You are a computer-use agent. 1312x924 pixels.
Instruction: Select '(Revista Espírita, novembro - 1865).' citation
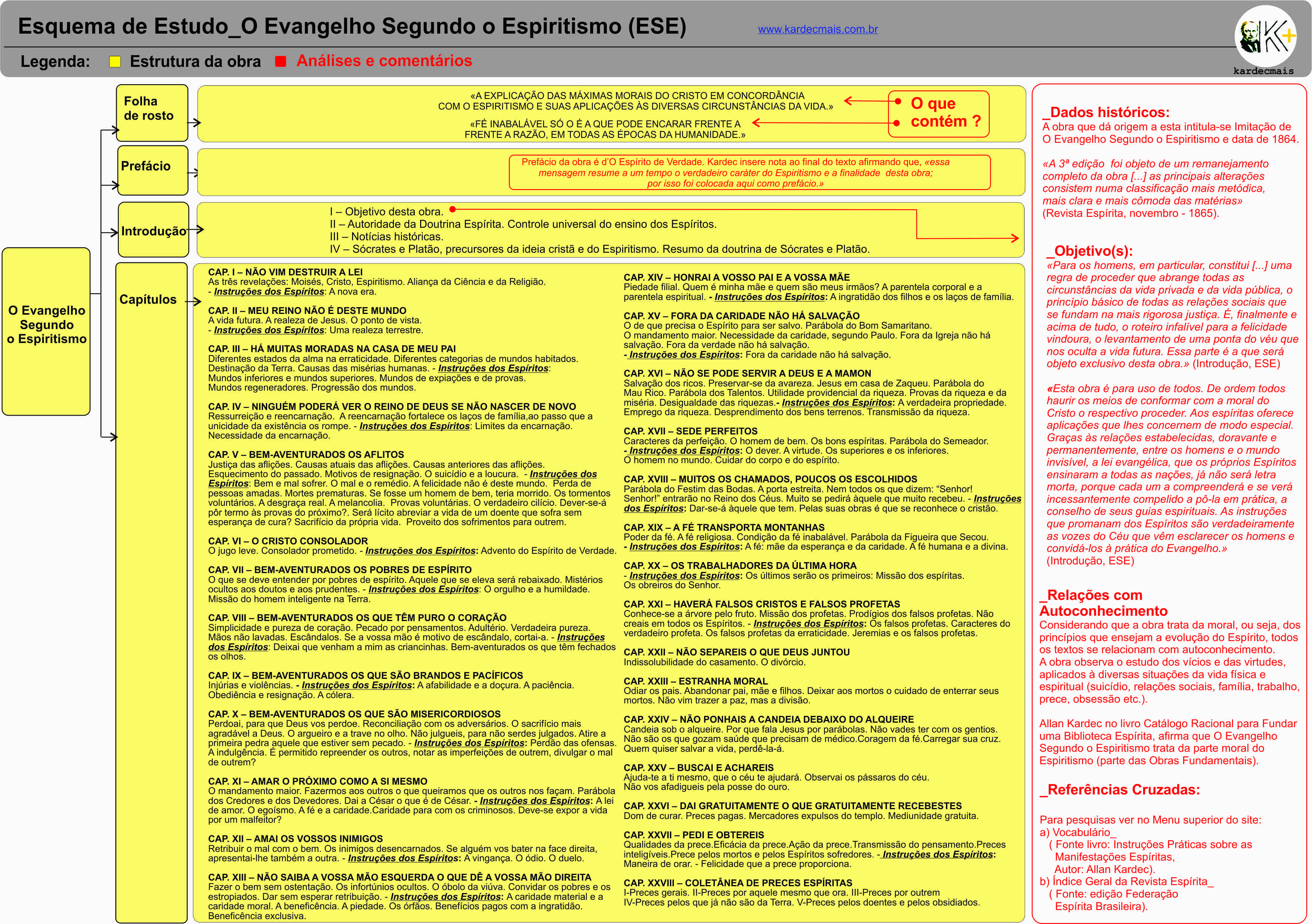coord(1130,213)
